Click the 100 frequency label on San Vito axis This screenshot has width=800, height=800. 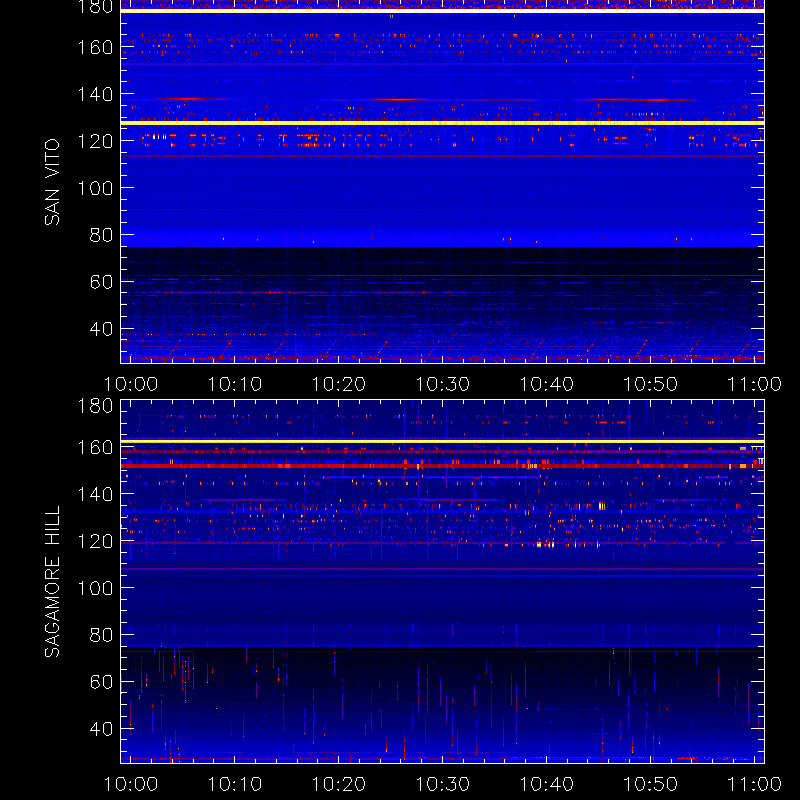pos(95,188)
